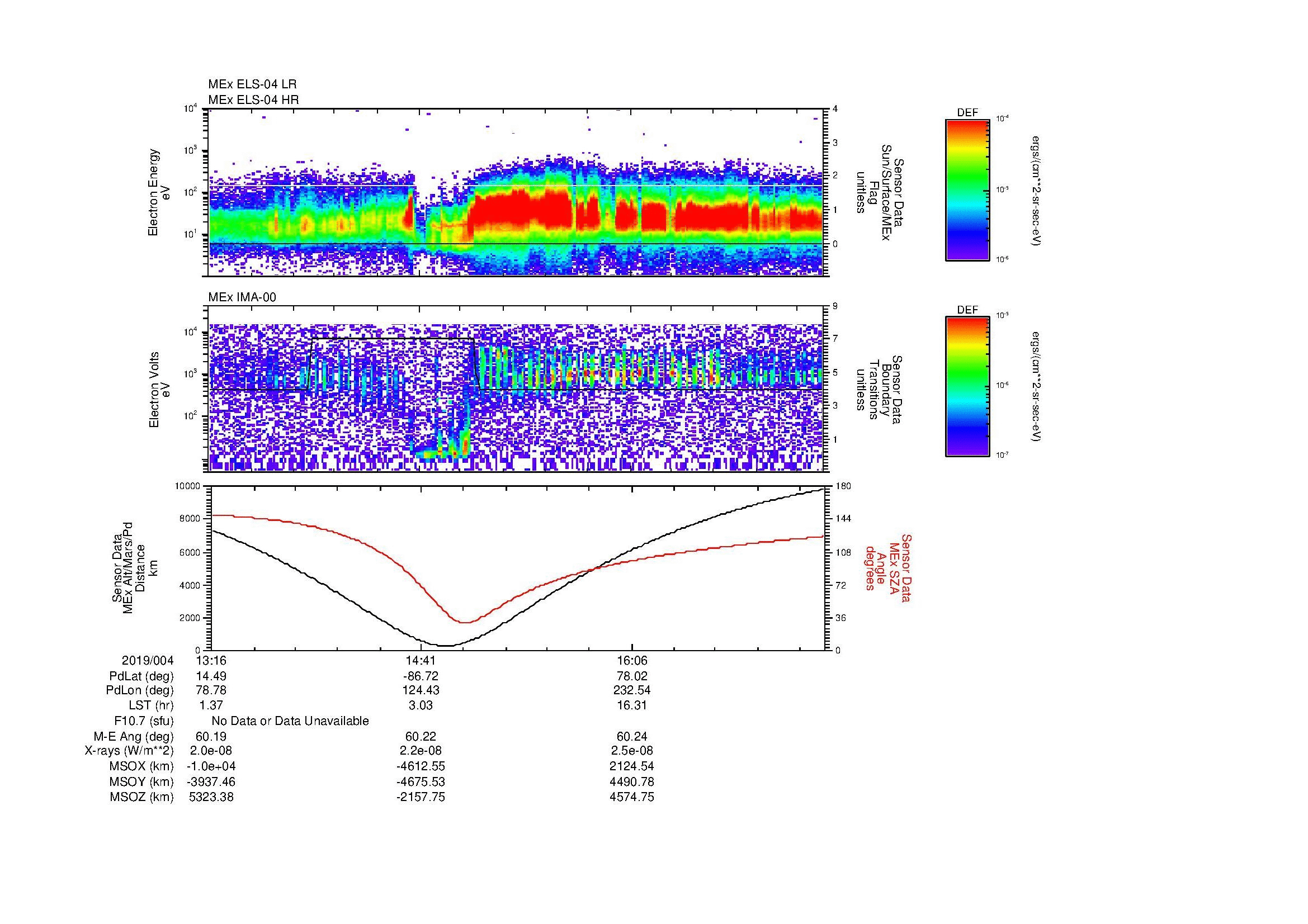Click the 2019/004 date label
This screenshot has height=924, width=1308.
(147, 661)
